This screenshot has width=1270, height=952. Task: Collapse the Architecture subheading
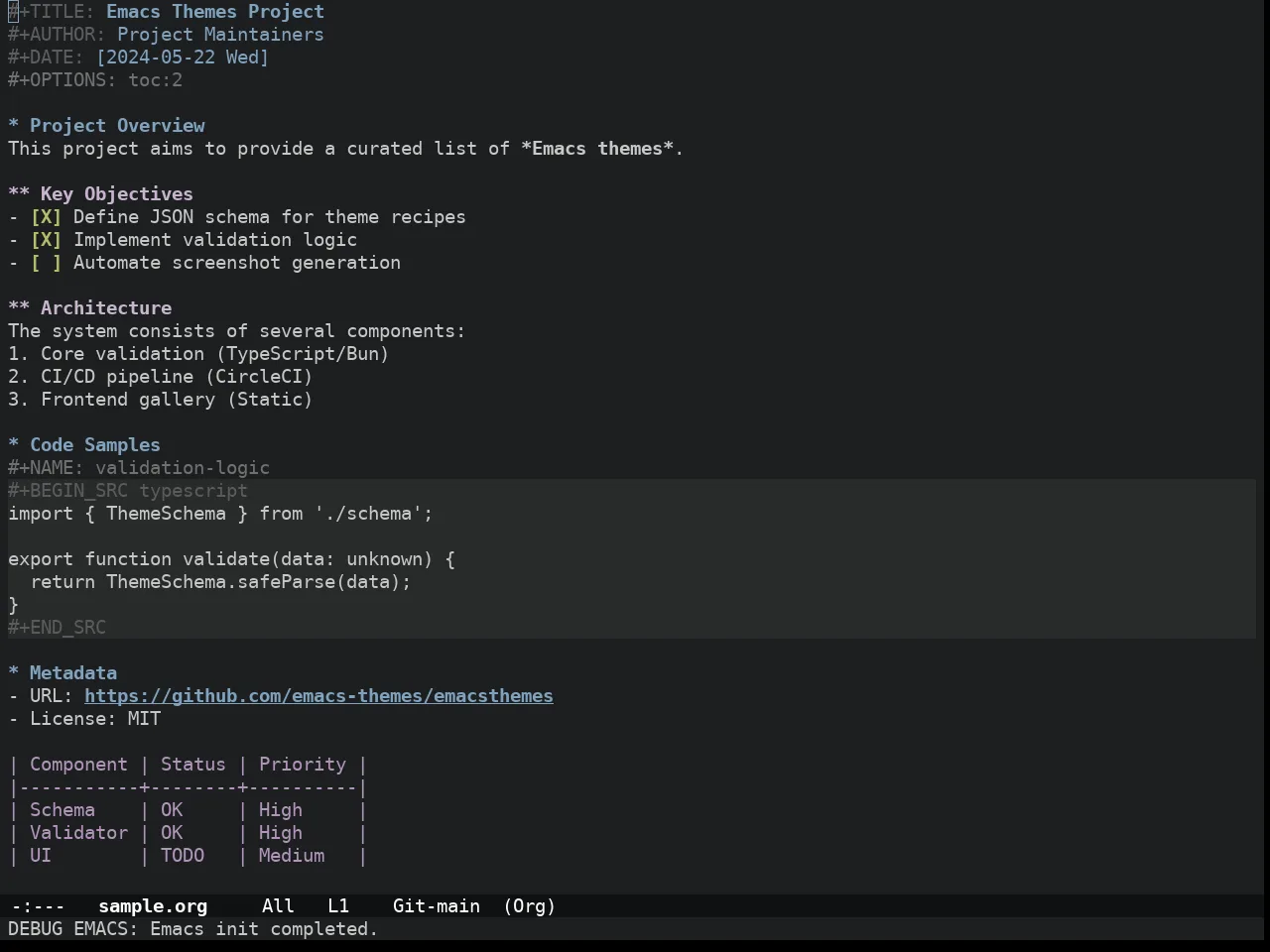point(89,308)
